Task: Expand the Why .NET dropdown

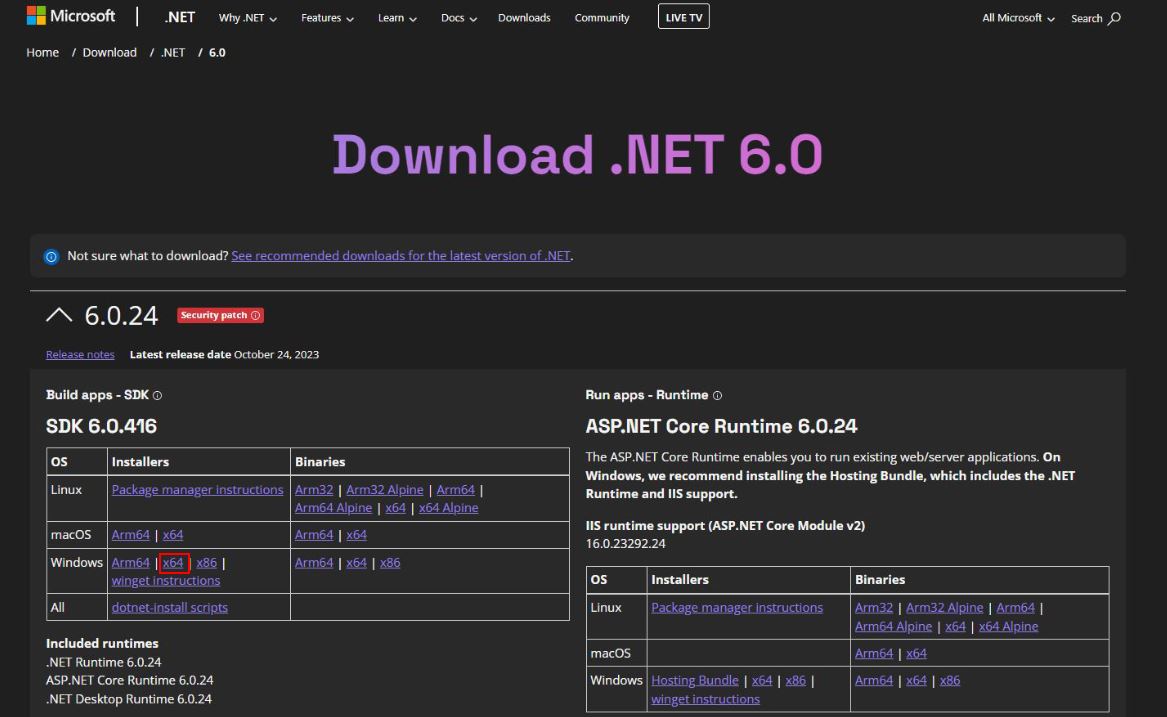Action: pyautogui.click(x=247, y=18)
